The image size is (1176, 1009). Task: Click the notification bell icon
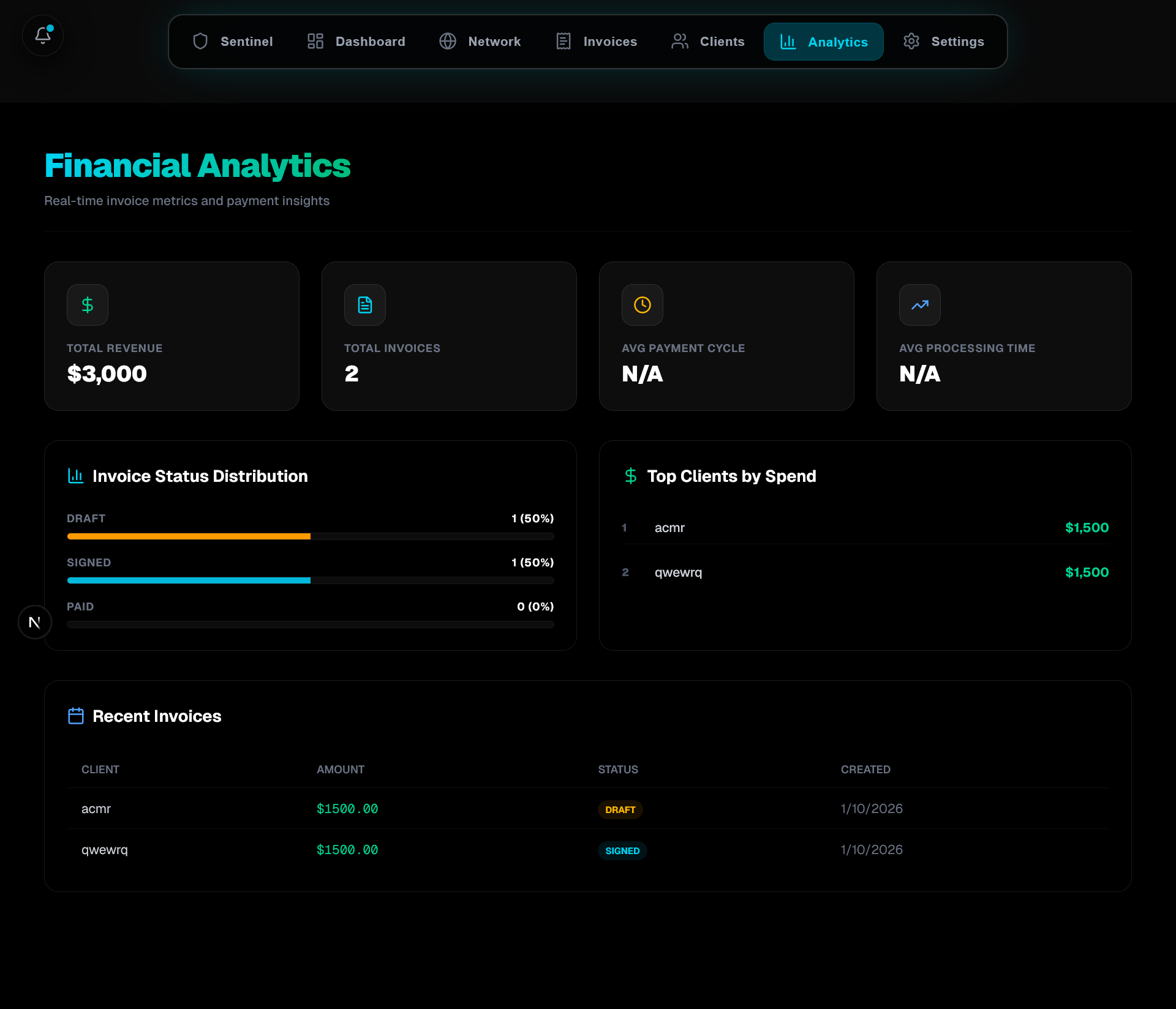pos(43,36)
